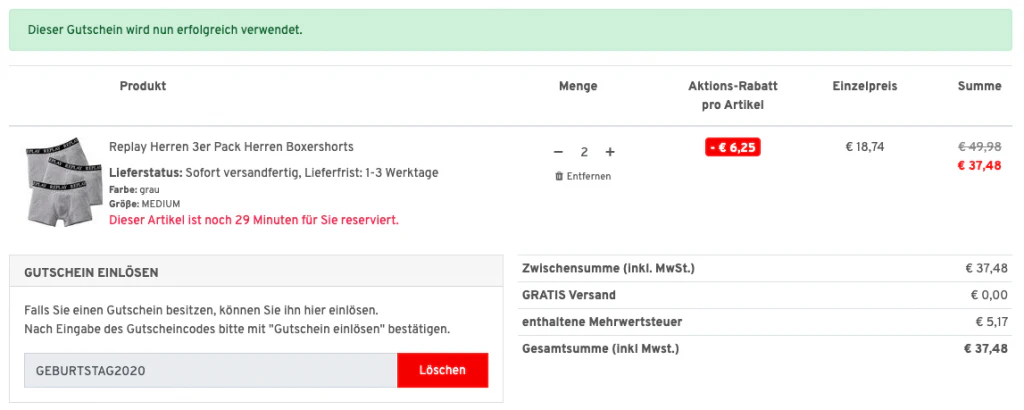This screenshot has height=410, width=1024.
Task: Remove the coupon with the Löschen button
Action: pyautogui.click(x=442, y=370)
